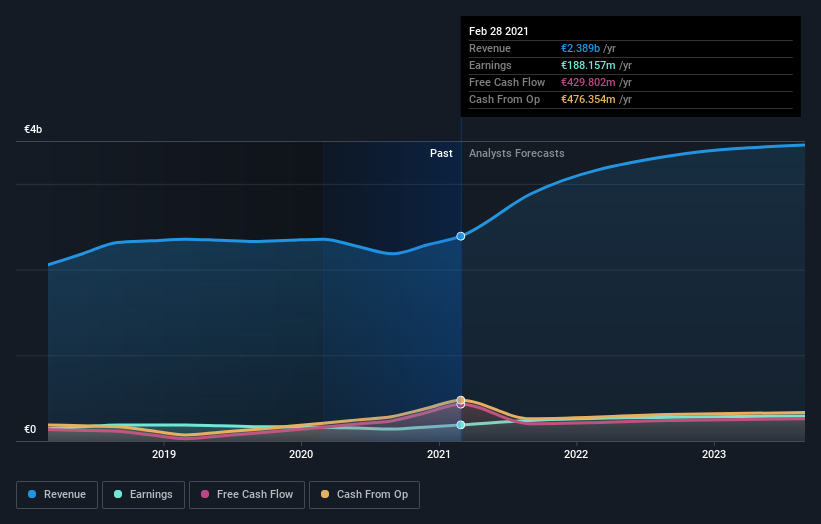Click the blue Revenue legend dot
821x524 pixels.
click(x=32, y=494)
